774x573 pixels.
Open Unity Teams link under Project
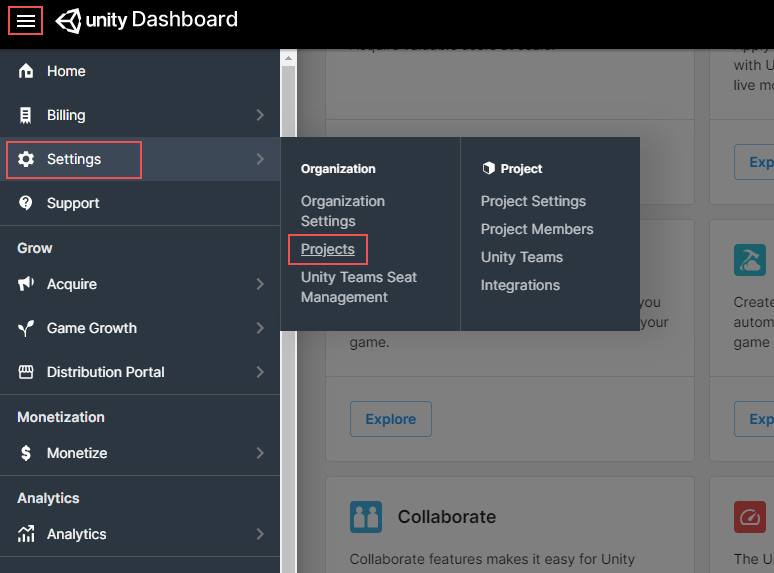522,257
